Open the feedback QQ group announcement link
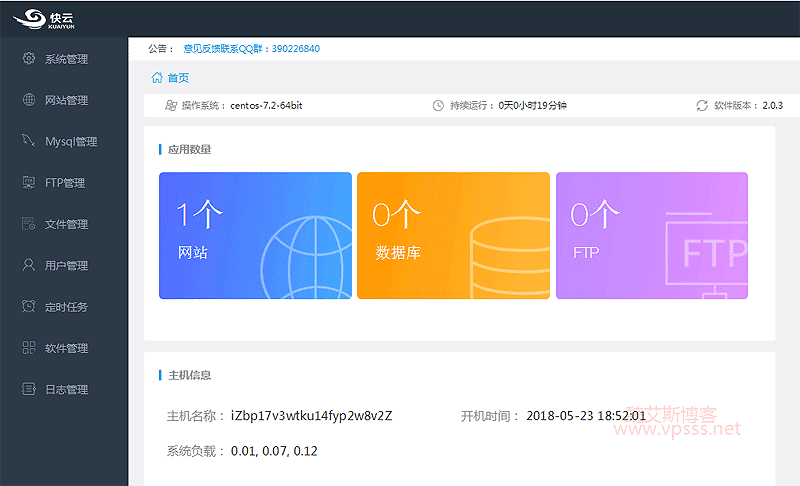 [x=251, y=48]
